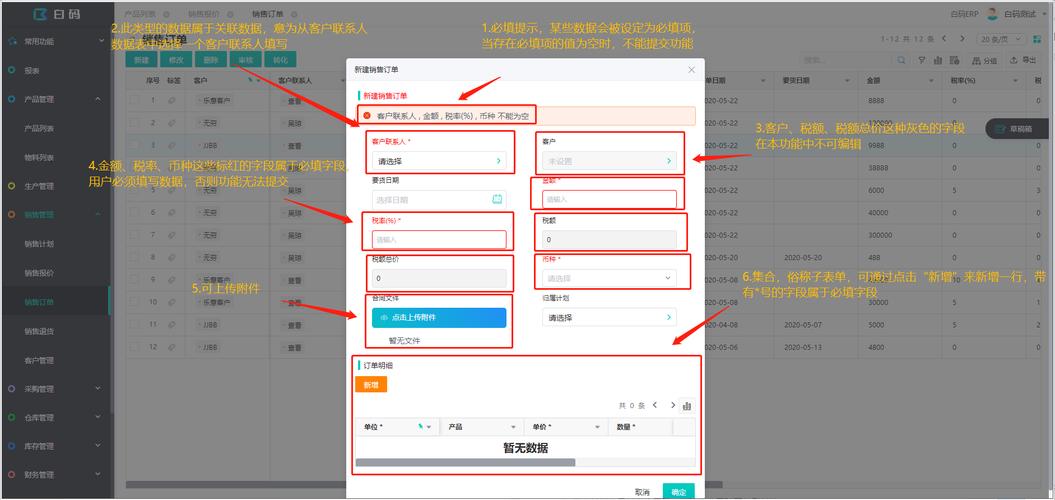Click the pin icon in 单位 column header
This screenshot has width=1055, height=500.
click(421, 427)
